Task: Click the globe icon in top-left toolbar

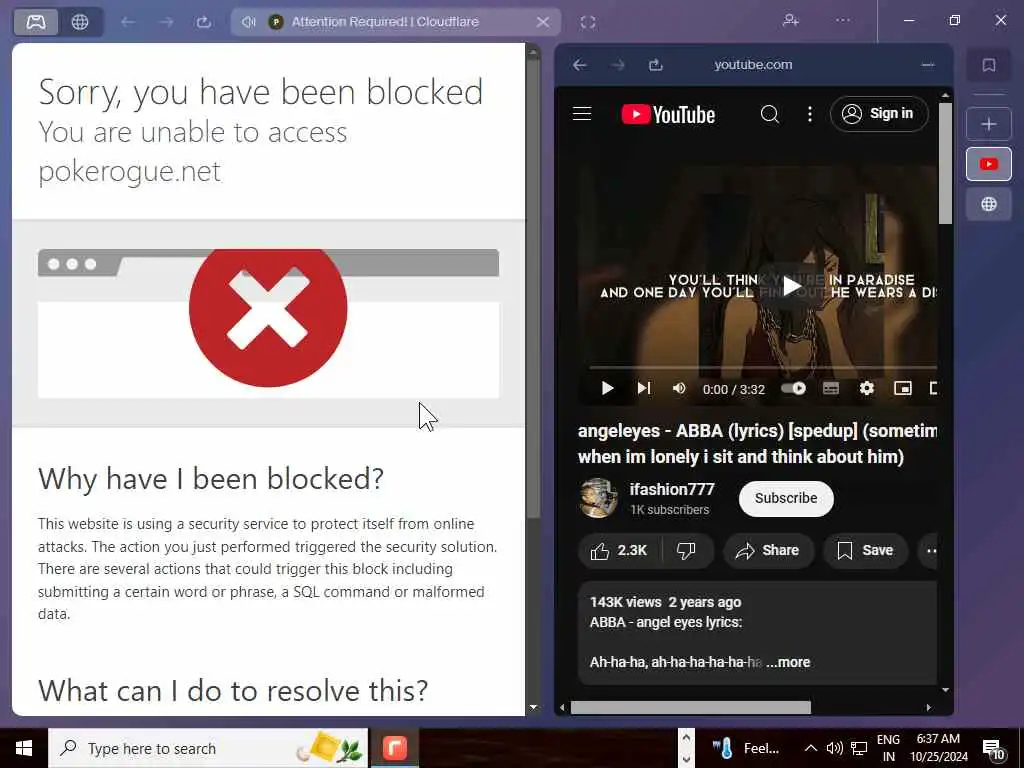Action: 80,22
